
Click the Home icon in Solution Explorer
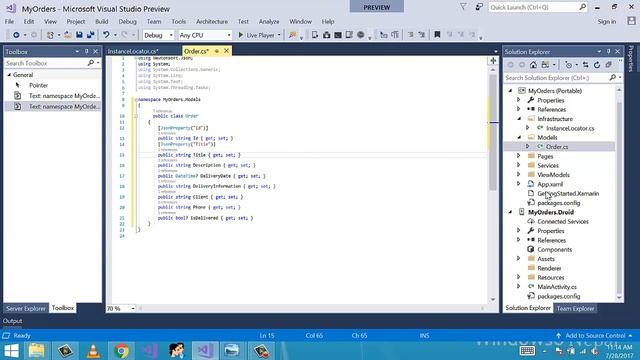pyautogui.click(x=533, y=65)
